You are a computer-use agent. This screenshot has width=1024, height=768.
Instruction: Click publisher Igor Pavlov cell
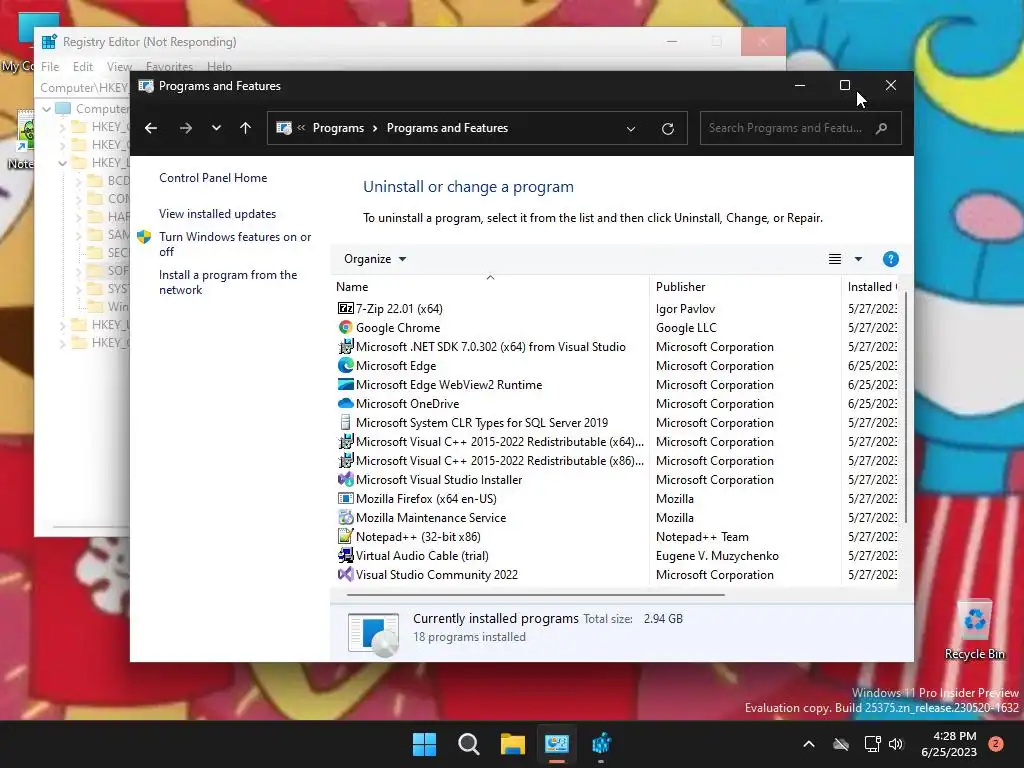[685, 308]
